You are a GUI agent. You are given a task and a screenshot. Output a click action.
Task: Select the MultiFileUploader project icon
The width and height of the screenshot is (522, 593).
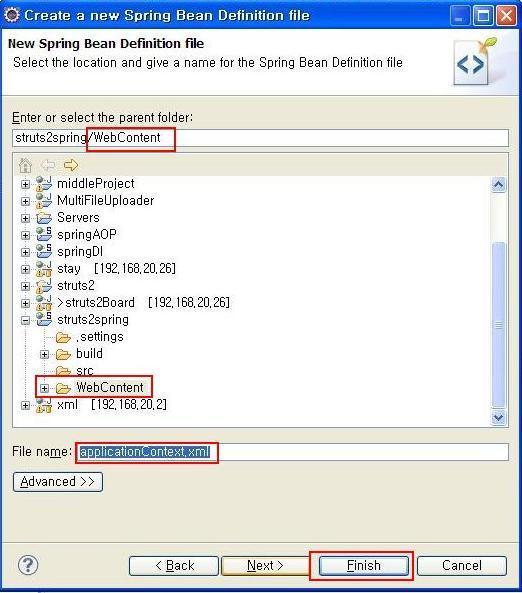[44, 201]
